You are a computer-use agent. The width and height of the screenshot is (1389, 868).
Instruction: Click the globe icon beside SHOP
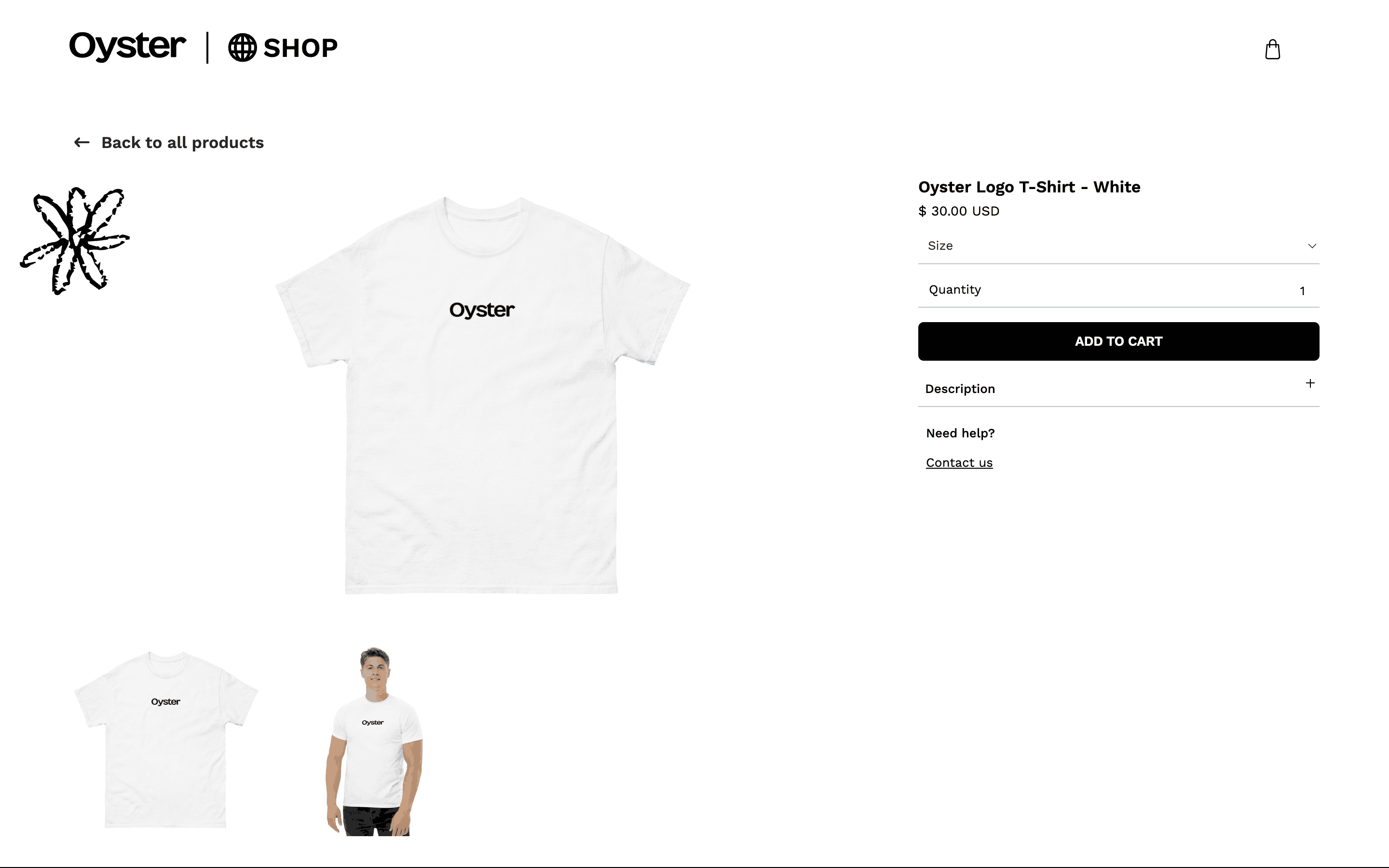(242, 48)
